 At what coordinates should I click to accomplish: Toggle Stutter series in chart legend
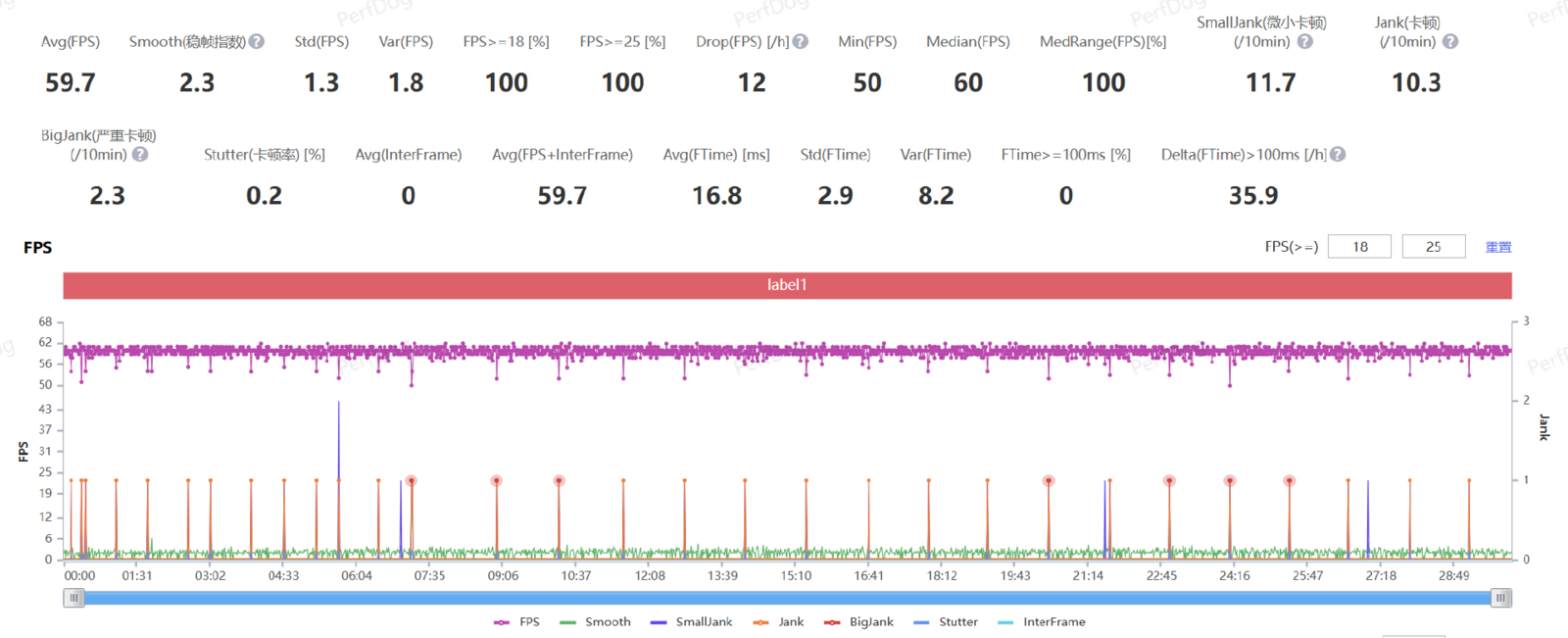tap(945, 622)
